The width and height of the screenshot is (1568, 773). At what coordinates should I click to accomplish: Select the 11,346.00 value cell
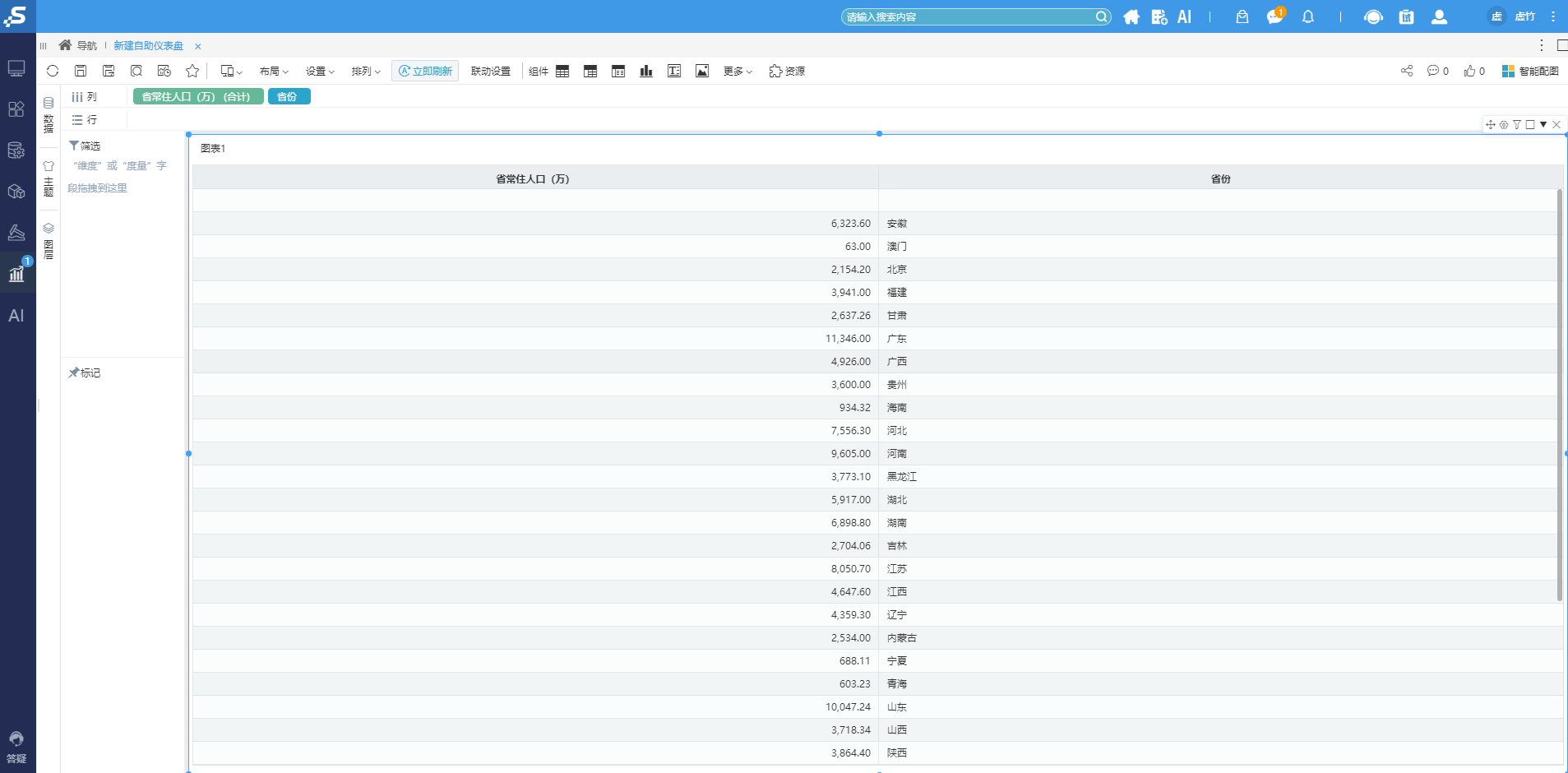(x=535, y=339)
